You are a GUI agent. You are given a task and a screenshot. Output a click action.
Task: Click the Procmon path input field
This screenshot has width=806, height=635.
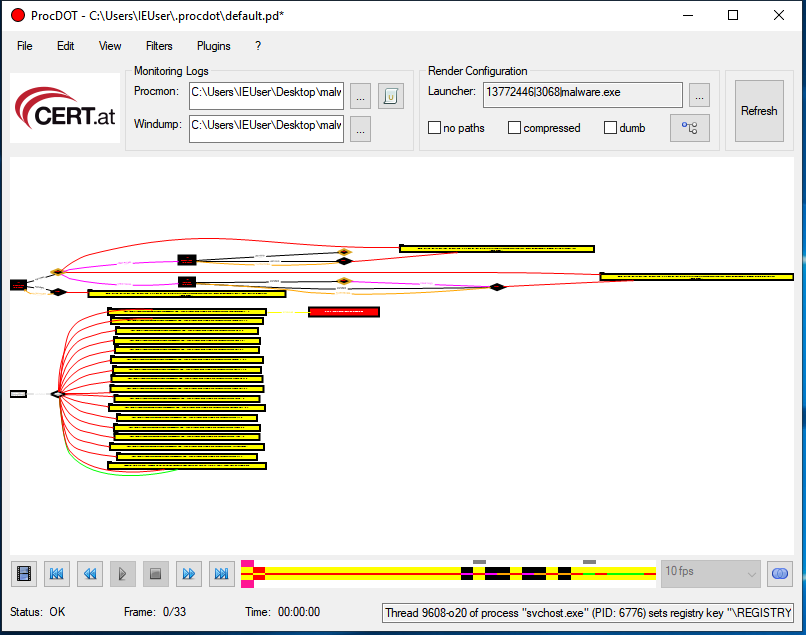(x=266, y=96)
